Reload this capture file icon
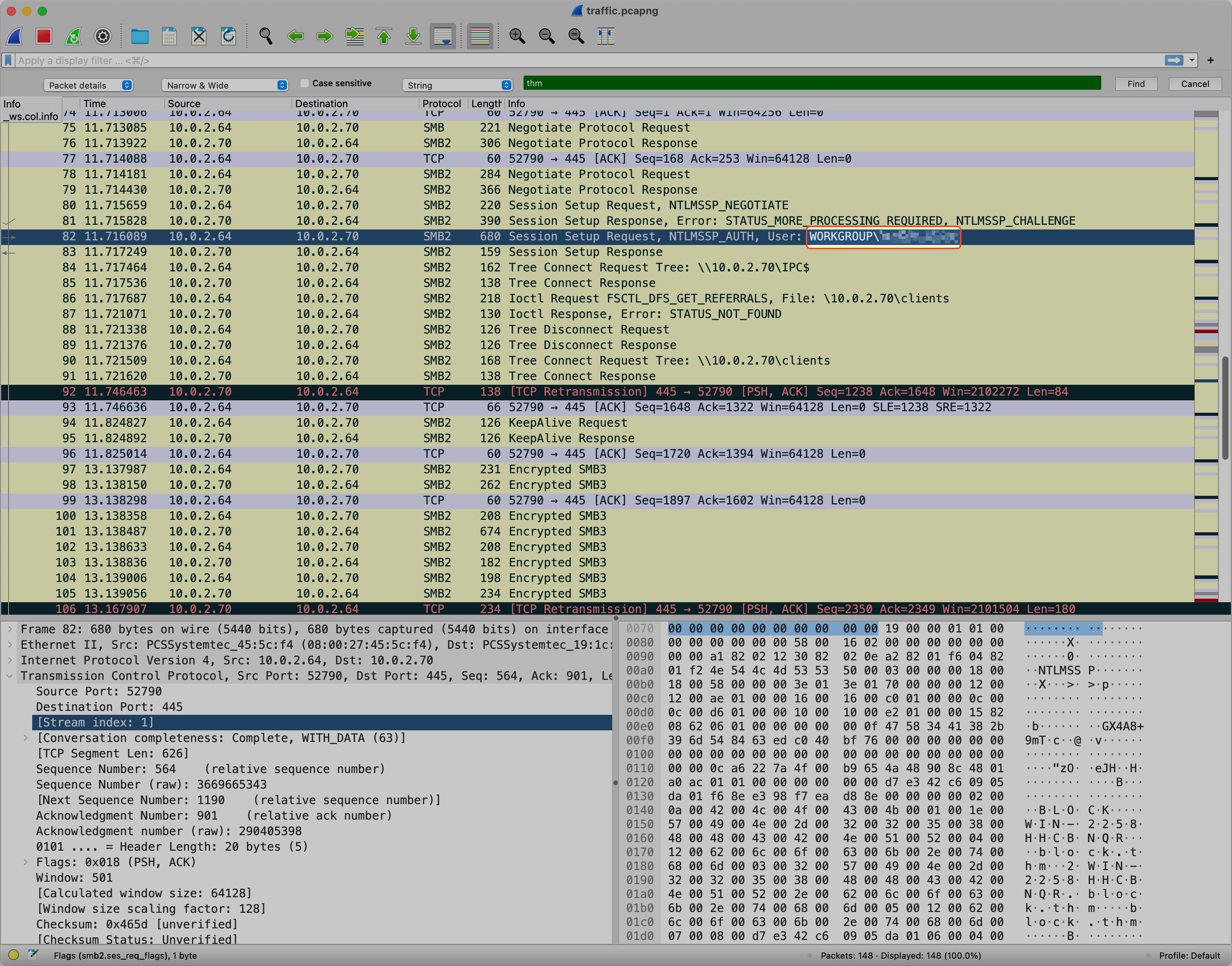 click(228, 36)
